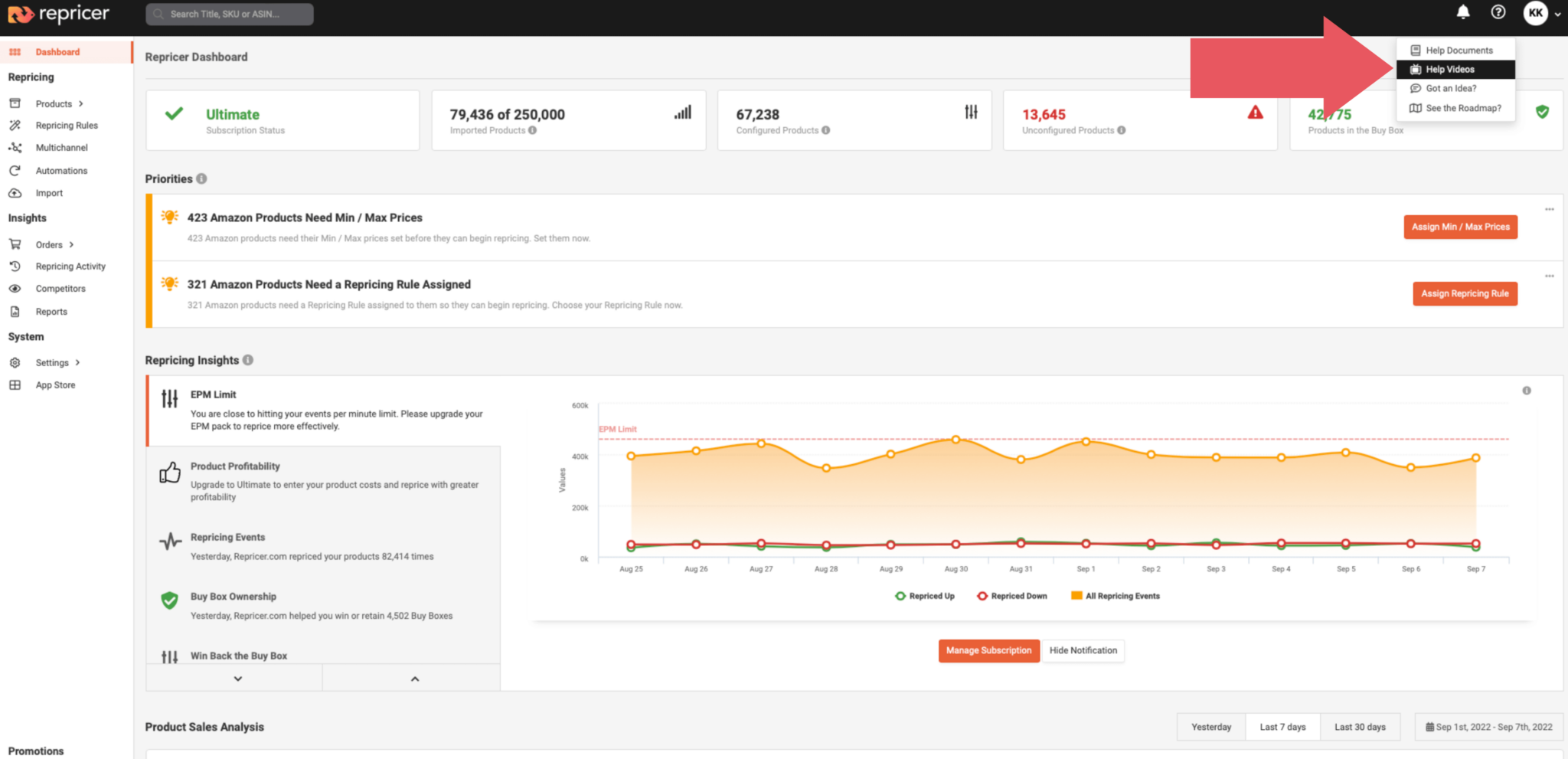Click the Multichannel icon in sidebar
Screen dimensions: 1568x759
15,148
